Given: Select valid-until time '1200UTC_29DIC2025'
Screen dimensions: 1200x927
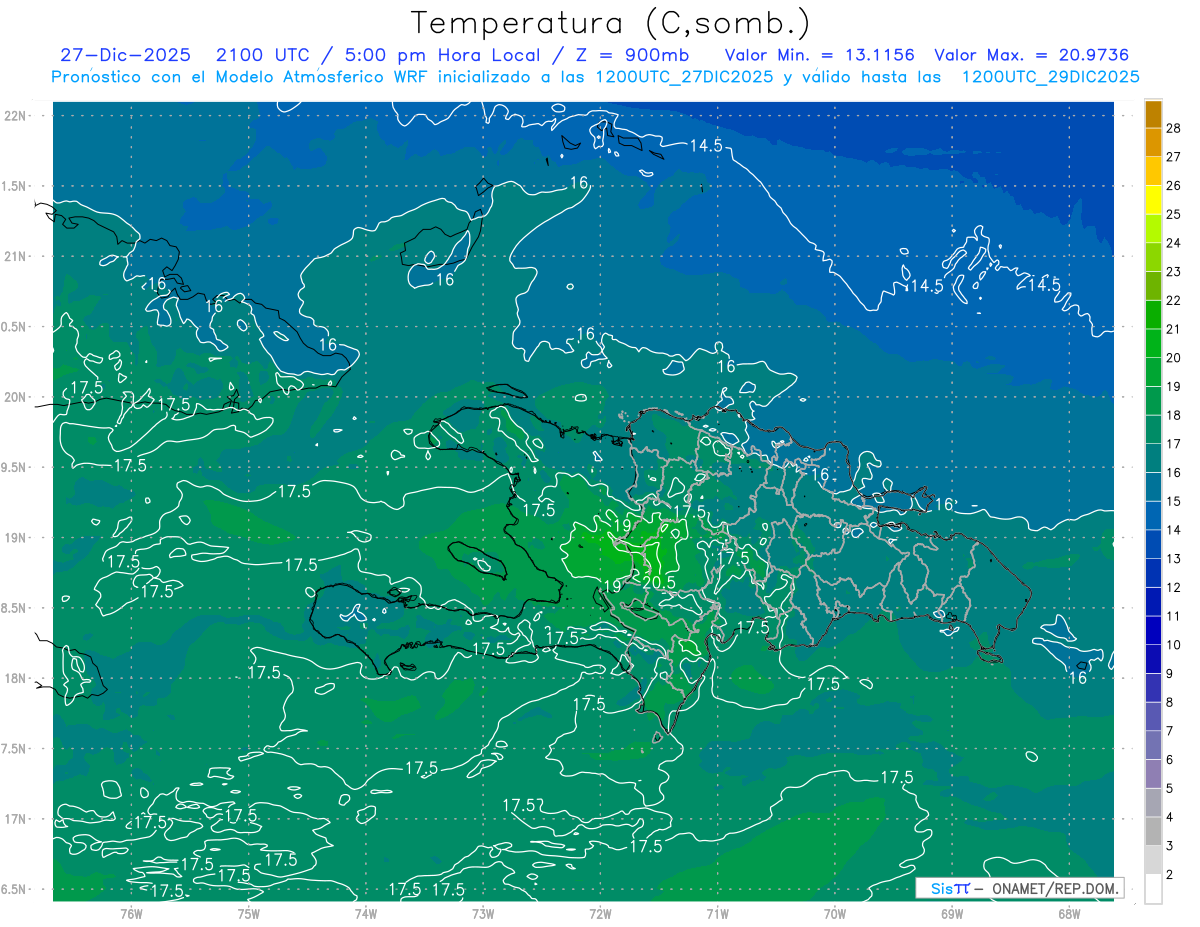Looking at the screenshot, I should (x=1050, y=77).
